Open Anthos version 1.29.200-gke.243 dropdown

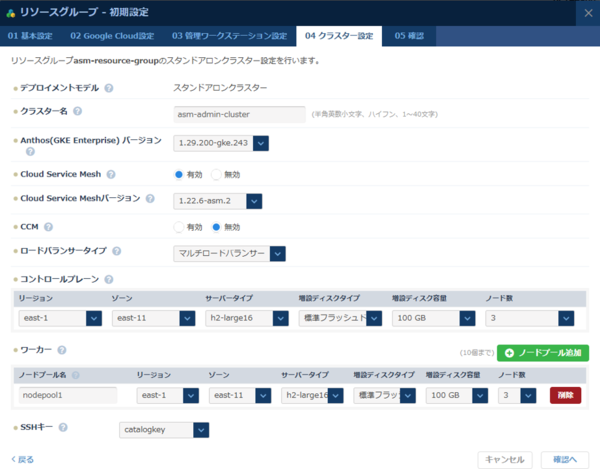point(260,144)
